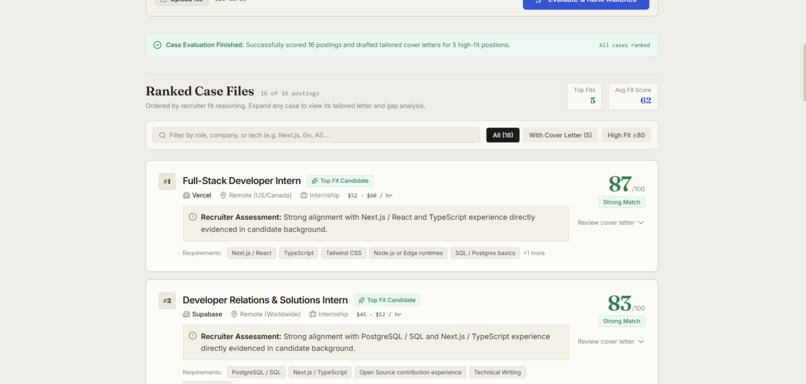Click the Ranked Case Files heading

click(200, 92)
